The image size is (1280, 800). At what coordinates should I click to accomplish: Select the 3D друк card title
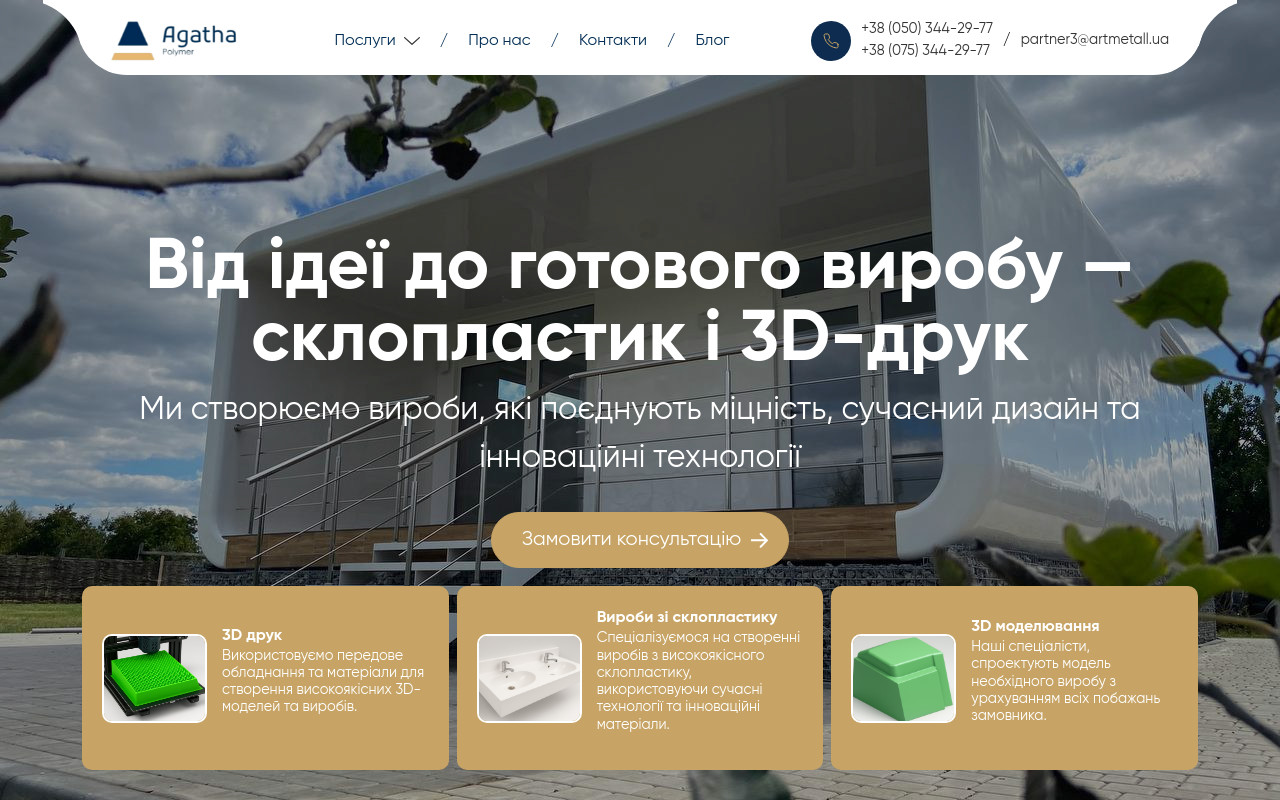pyautogui.click(x=252, y=635)
